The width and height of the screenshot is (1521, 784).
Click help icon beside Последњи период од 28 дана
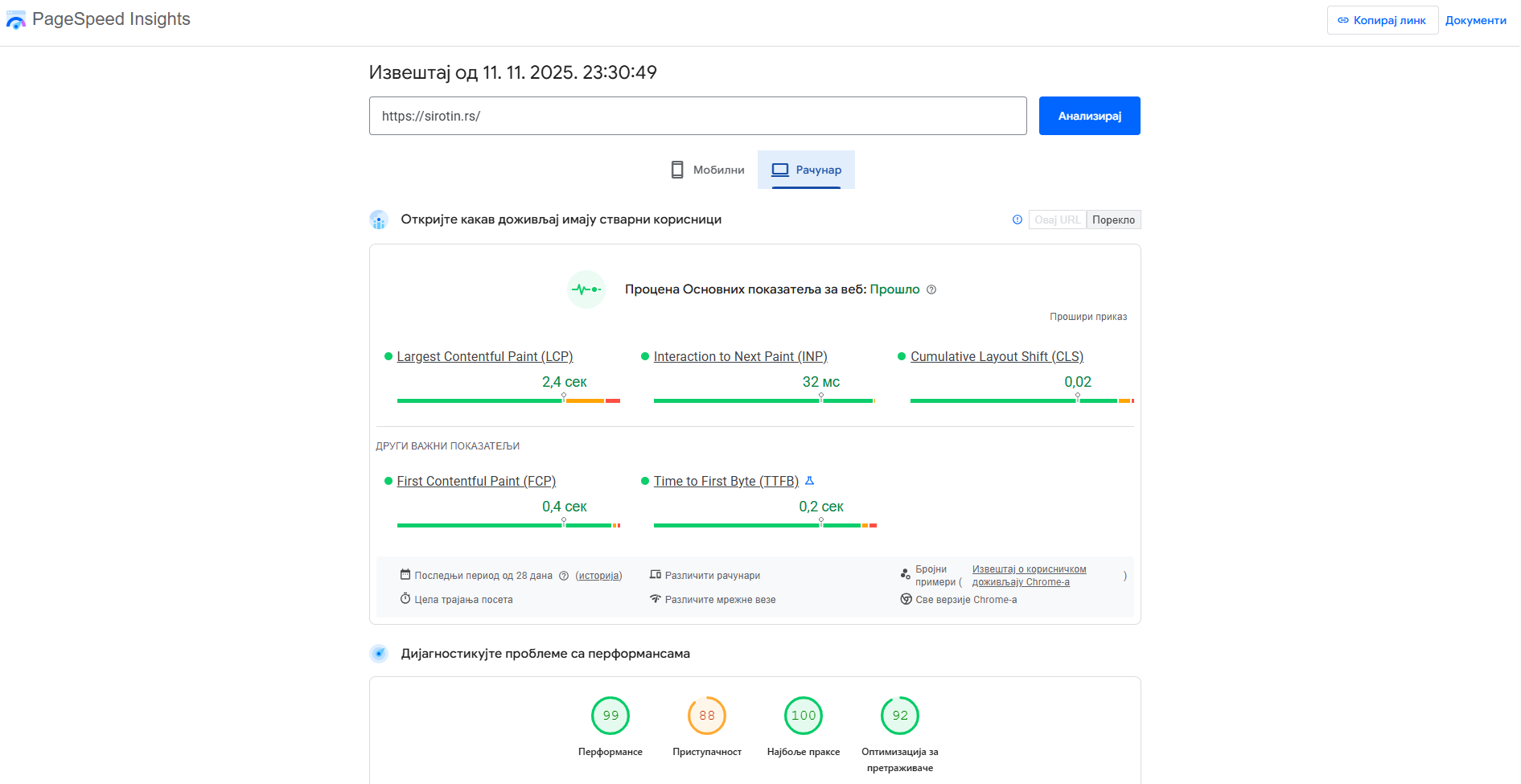tap(564, 576)
